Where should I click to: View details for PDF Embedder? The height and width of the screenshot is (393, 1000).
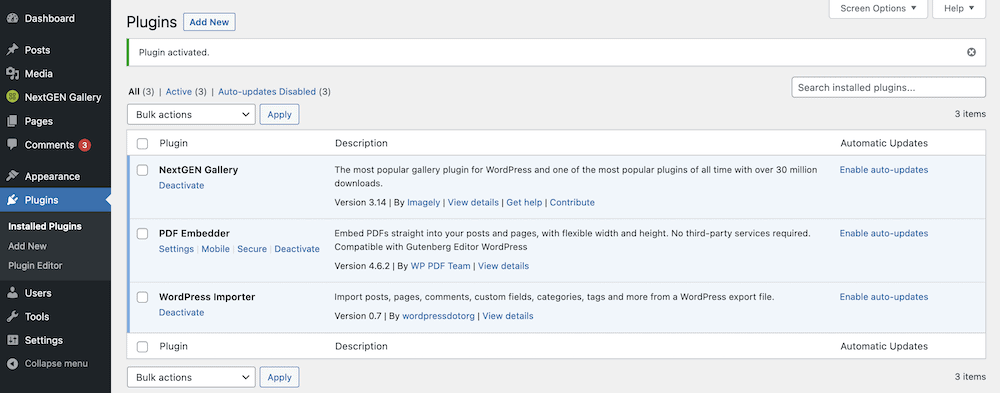point(503,265)
